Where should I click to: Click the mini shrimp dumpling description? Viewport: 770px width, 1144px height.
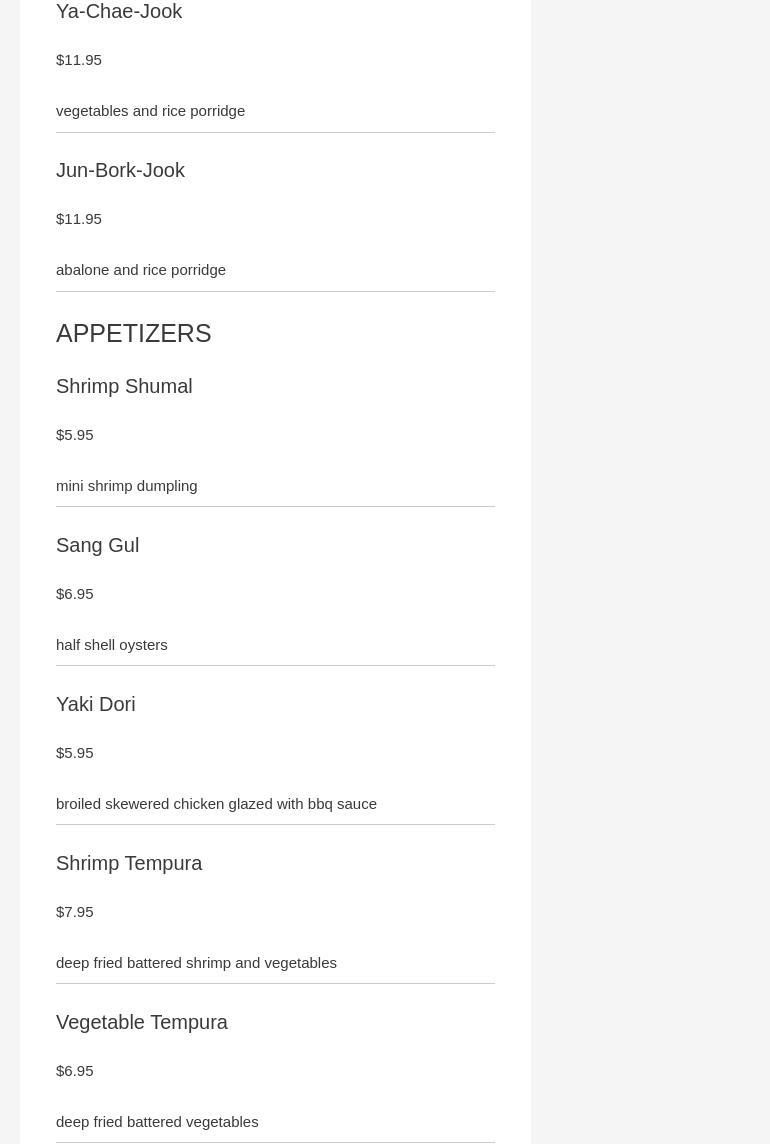(126, 486)
